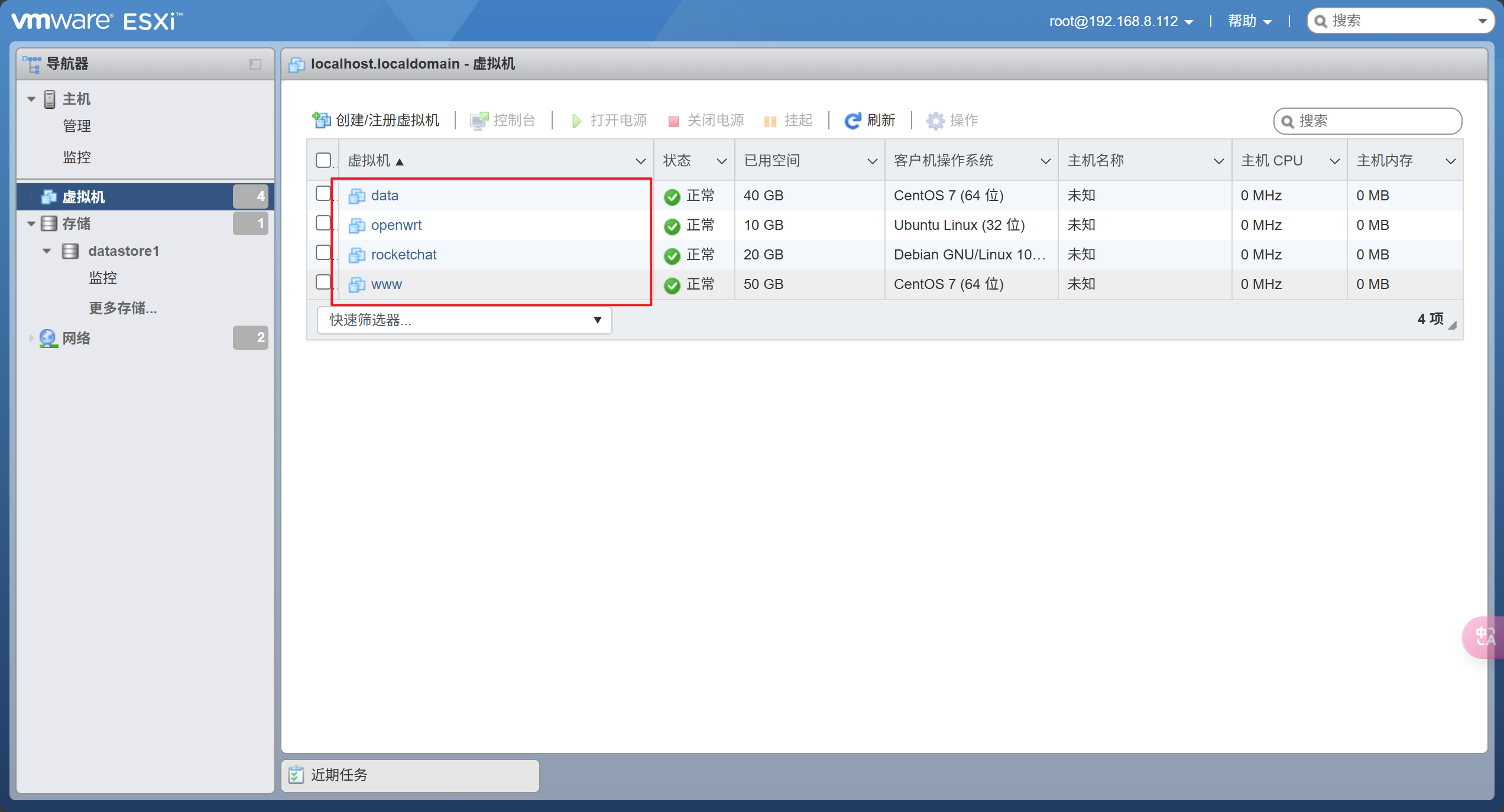Image resolution: width=1504 pixels, height=812 pixels.
Task: Click the gear Actions icon
Action: coord(935,121)
